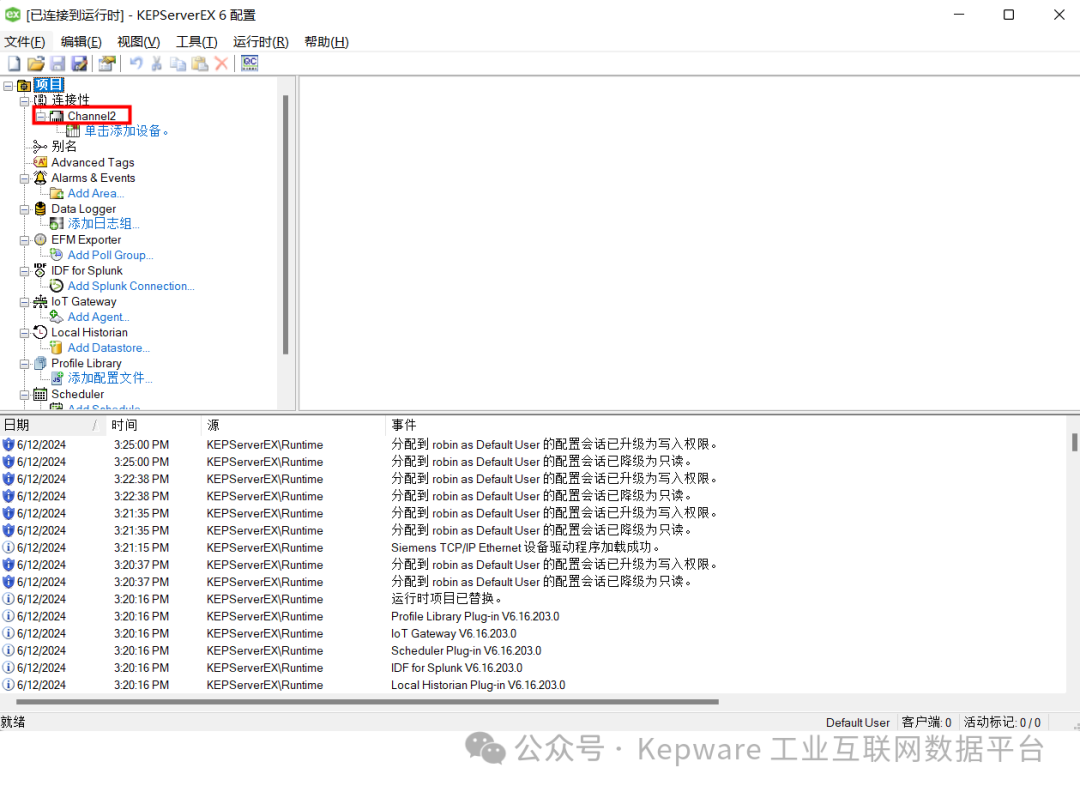
Task: Launch the Quick Client QC icon
Action: pyautogui.click(x=249, y=64)
